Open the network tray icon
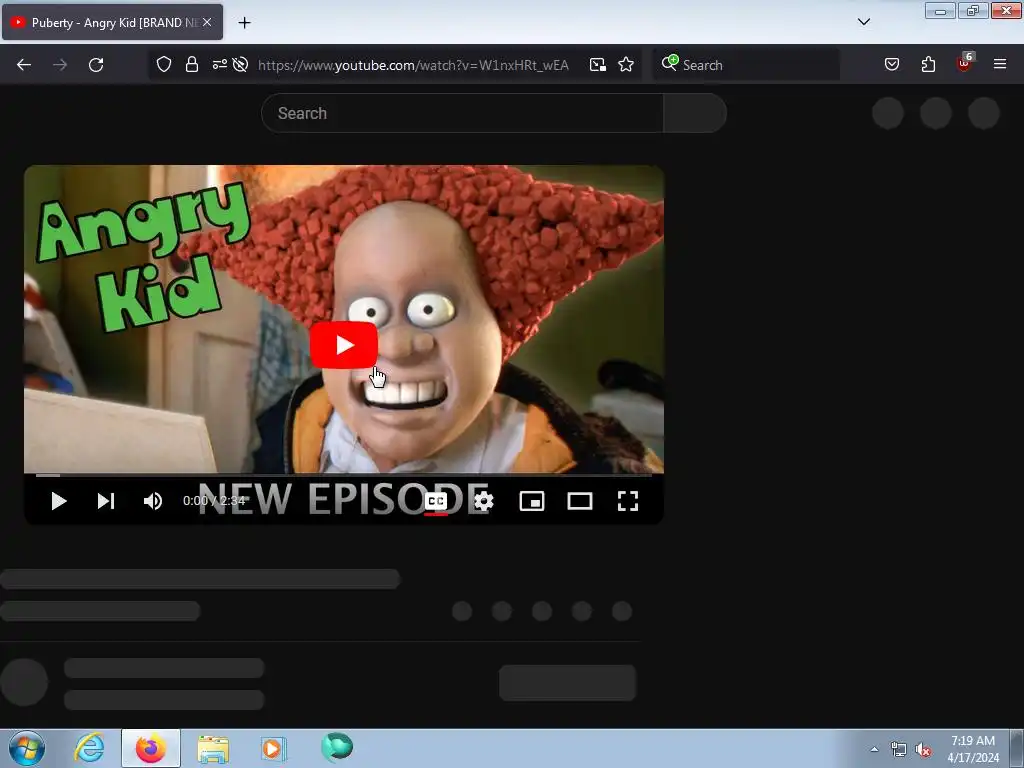This screenshot has width=1024, height=768. 899,749
